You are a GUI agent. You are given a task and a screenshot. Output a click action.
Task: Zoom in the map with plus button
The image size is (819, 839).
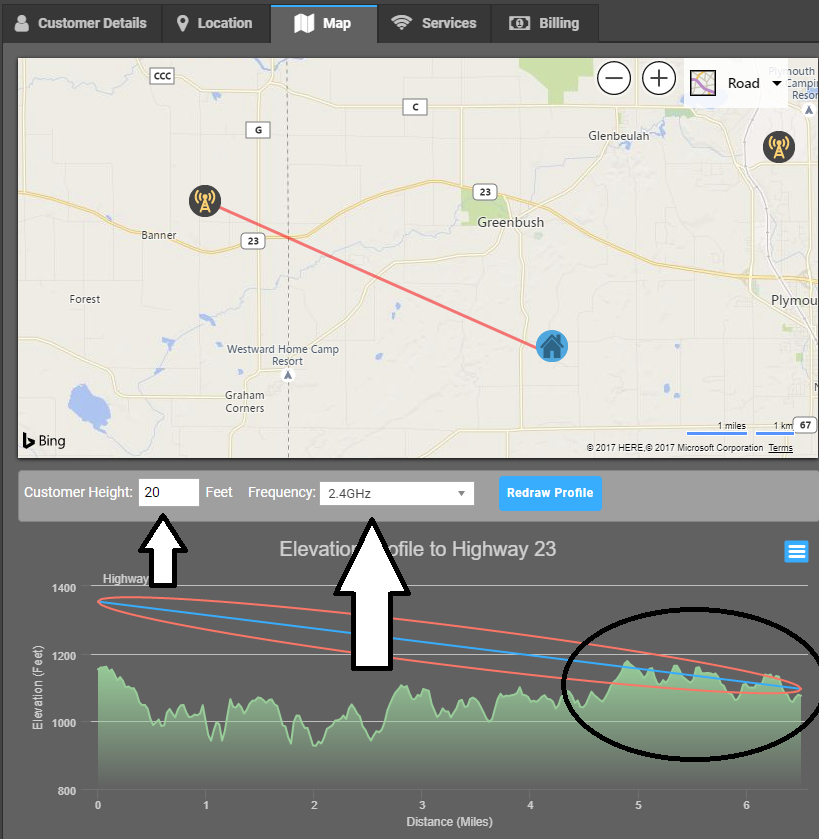658,78
